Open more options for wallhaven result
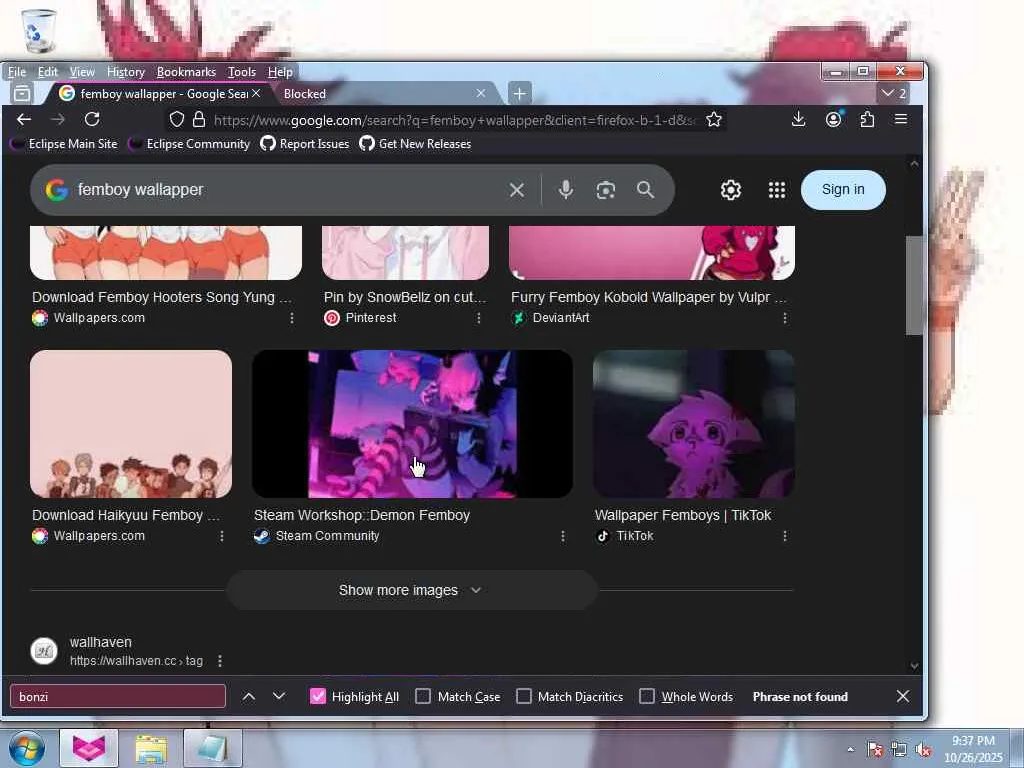1024x768 pixels. pyautogui.click(x=220, y=661)
